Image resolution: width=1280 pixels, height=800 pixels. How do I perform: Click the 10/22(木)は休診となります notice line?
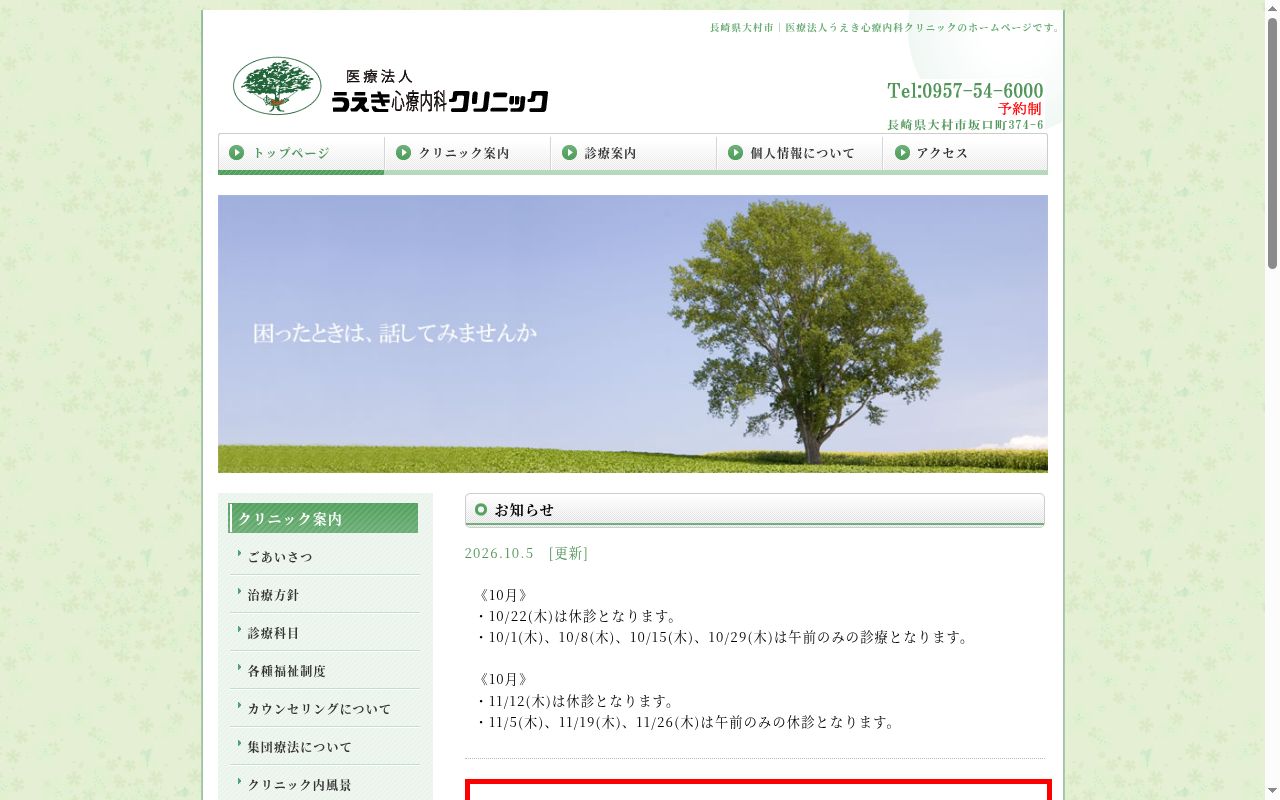point(579,616)
